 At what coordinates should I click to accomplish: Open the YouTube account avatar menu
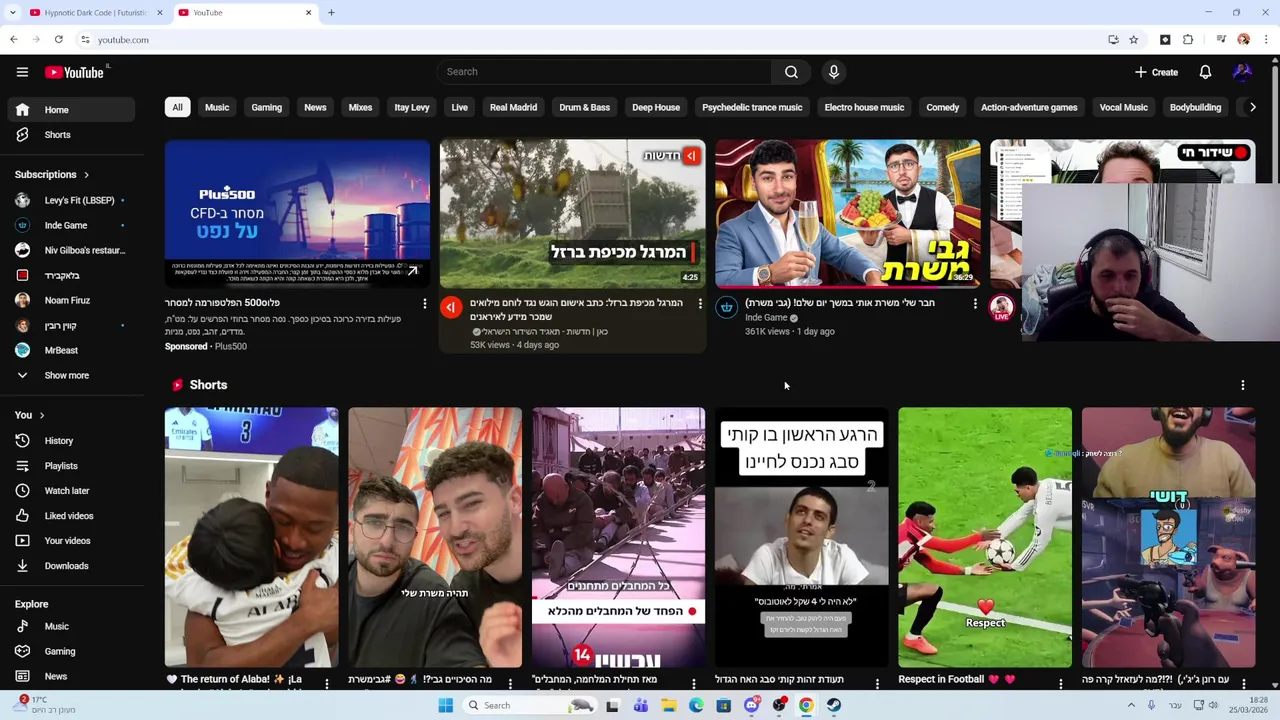coord(1242,72)
